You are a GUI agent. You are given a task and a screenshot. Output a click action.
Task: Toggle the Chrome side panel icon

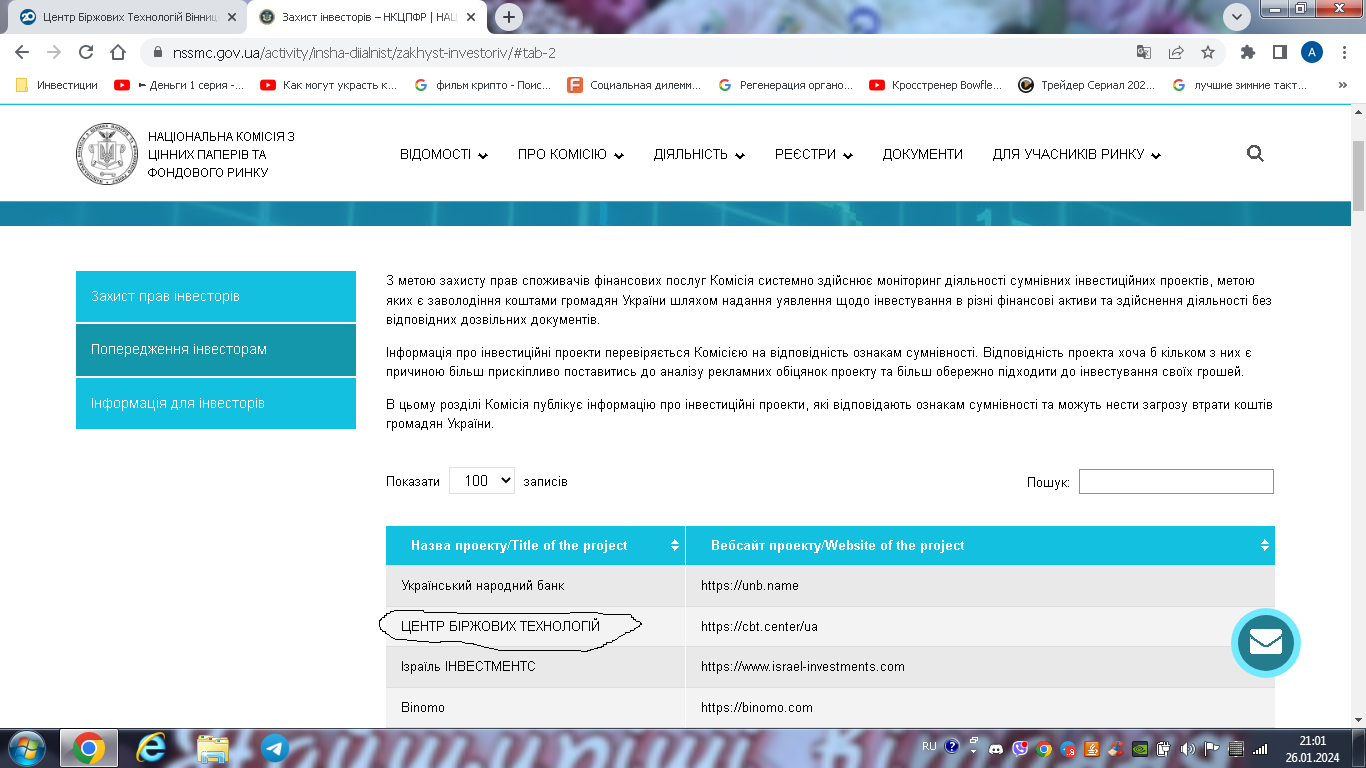(1279, 52)
